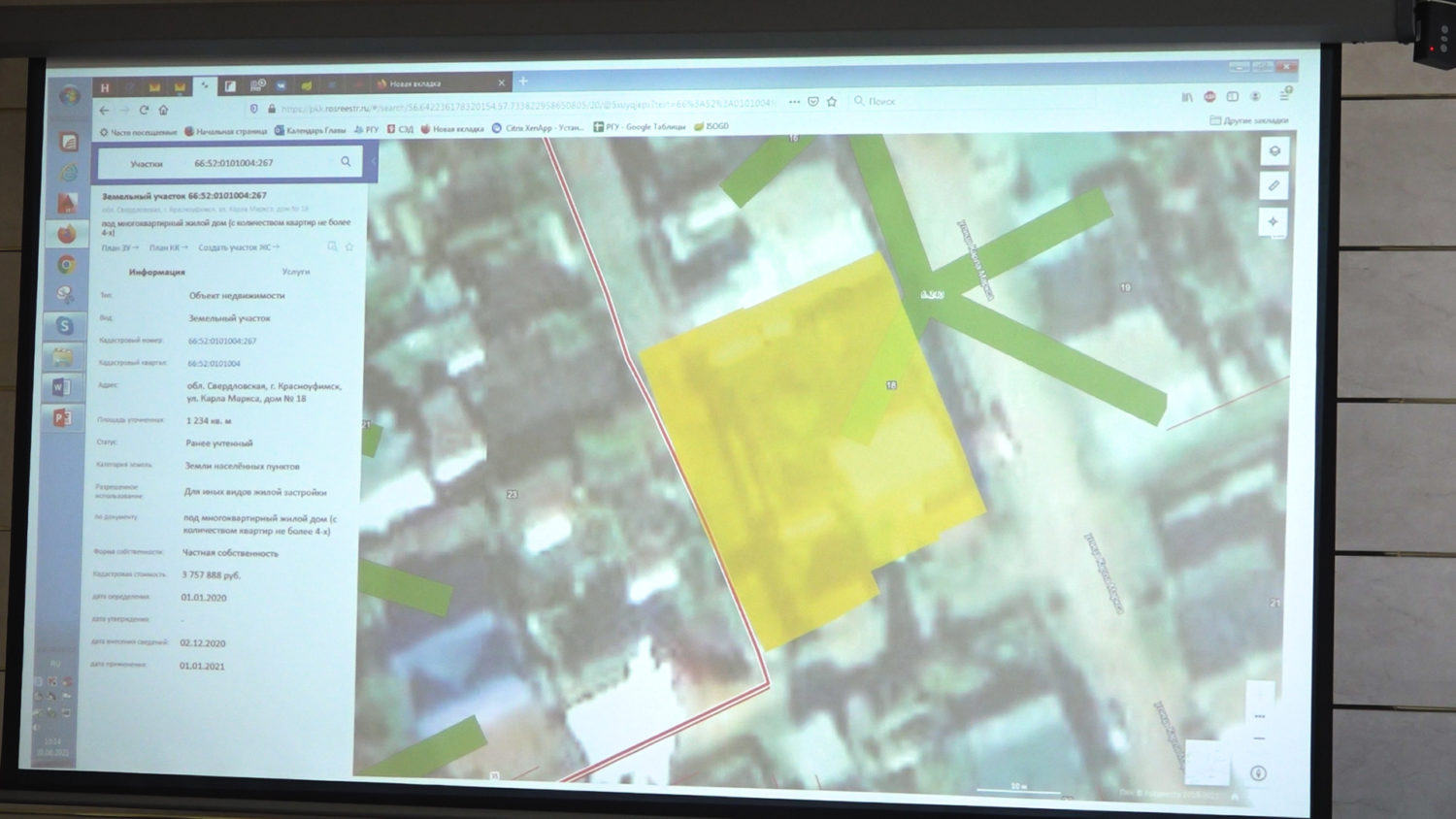Add parcel to favorites with star icon
1456x819 pixels.
[348, 247]
